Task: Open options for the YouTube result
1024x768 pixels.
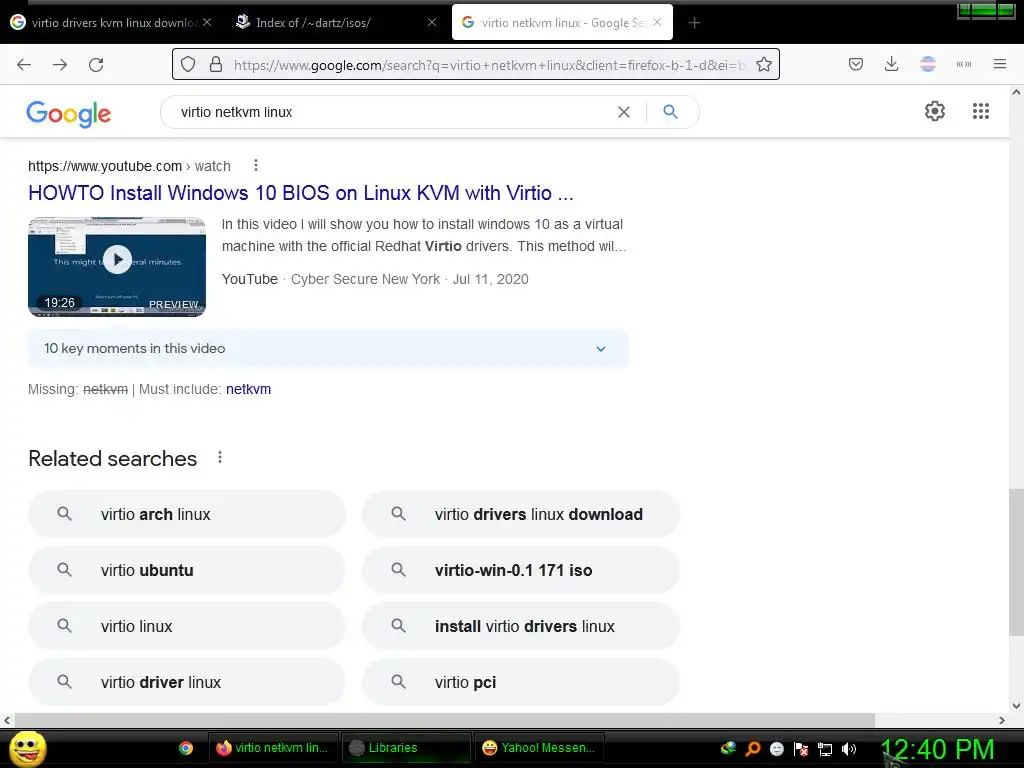Action: [x=255, y=166]
